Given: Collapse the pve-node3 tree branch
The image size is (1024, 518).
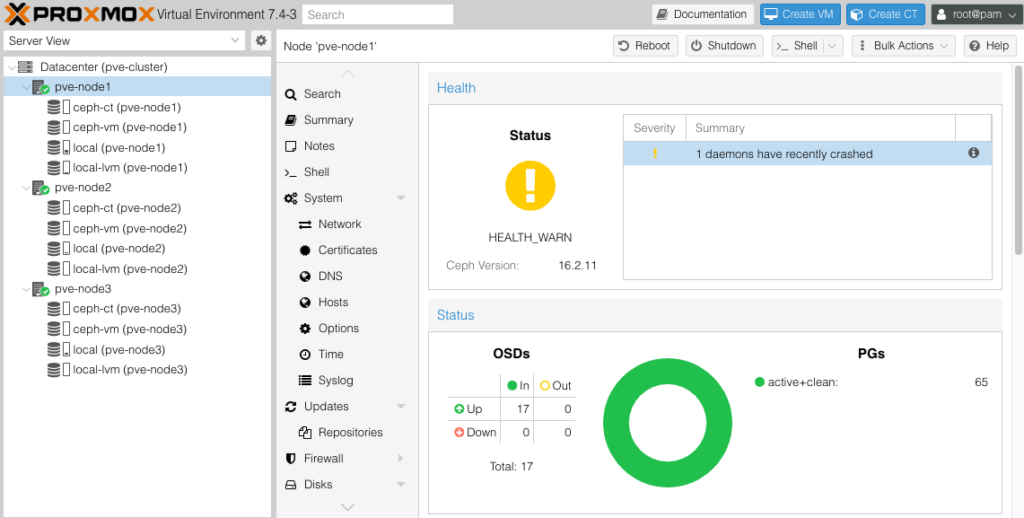Looking at the screenshot, I should (x=25, y=289).
